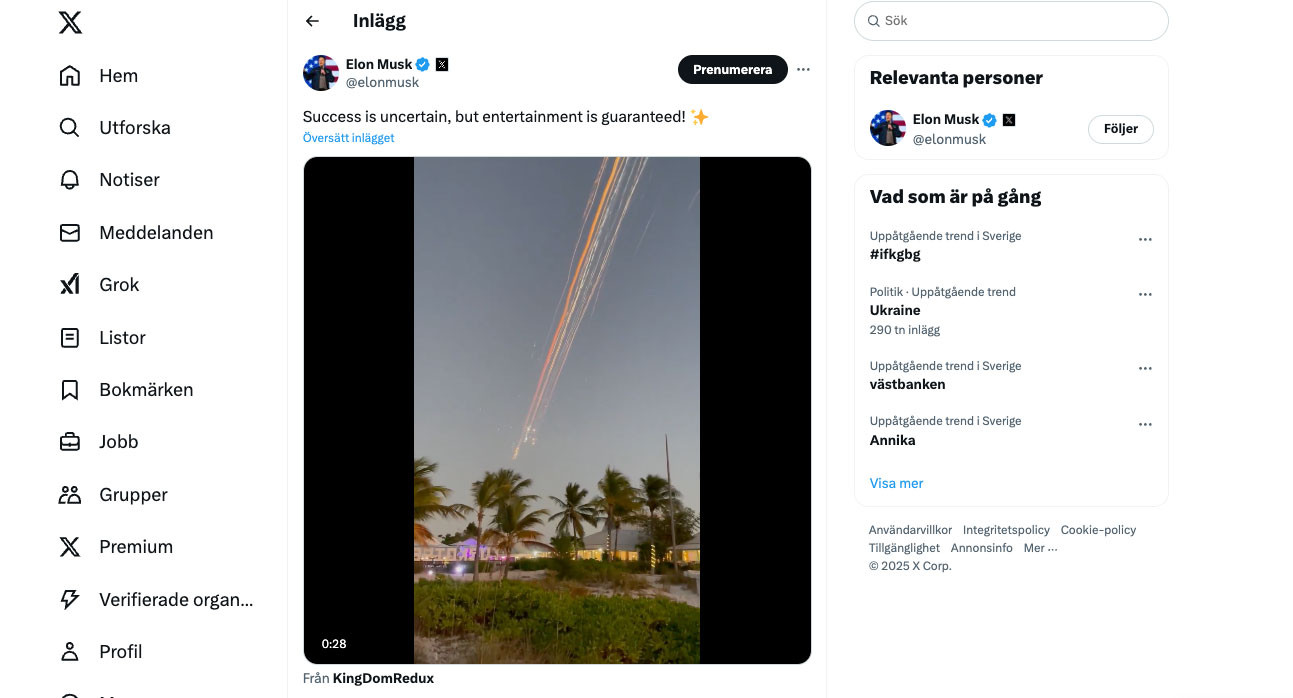The height and width of the screenshot is (698, 1293).
Task: Open options menu for Ukraine trend
Action: [x=1145, y=295]
